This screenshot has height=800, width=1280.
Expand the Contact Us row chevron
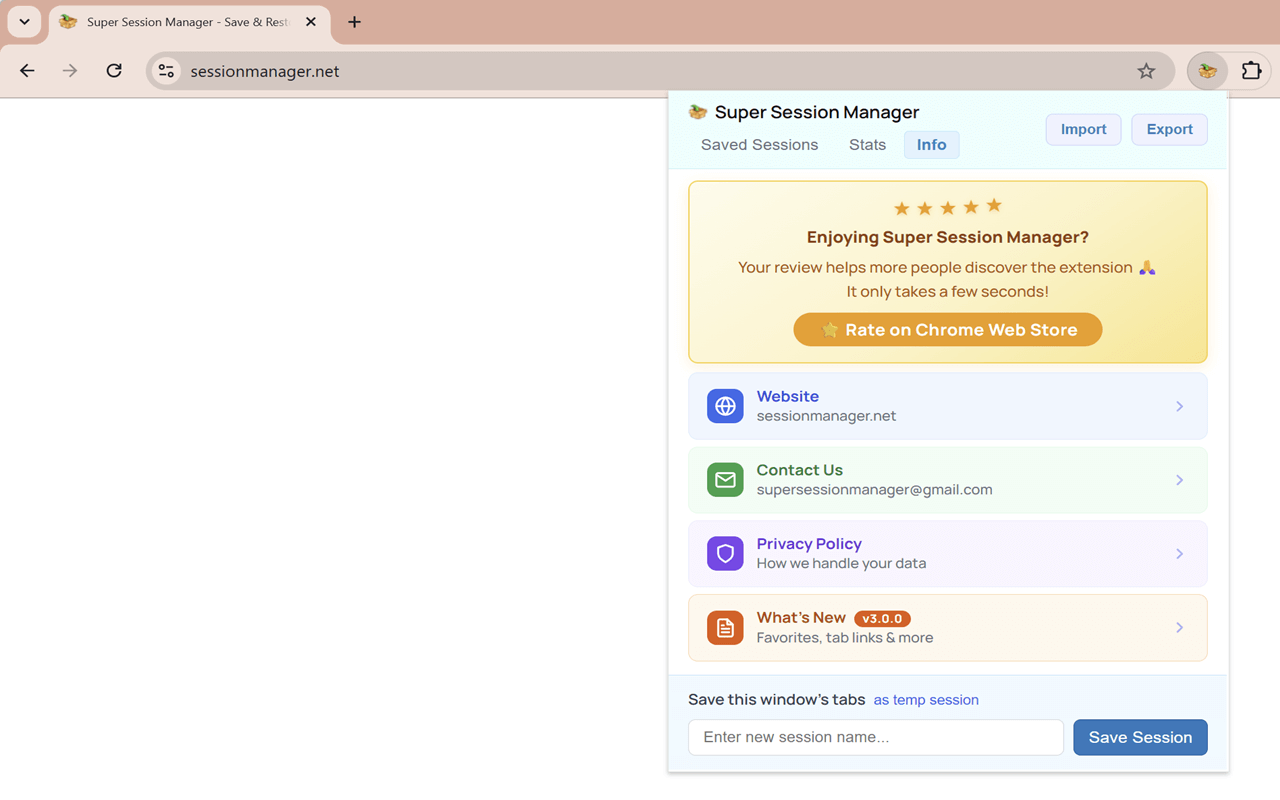[1179, 480]
